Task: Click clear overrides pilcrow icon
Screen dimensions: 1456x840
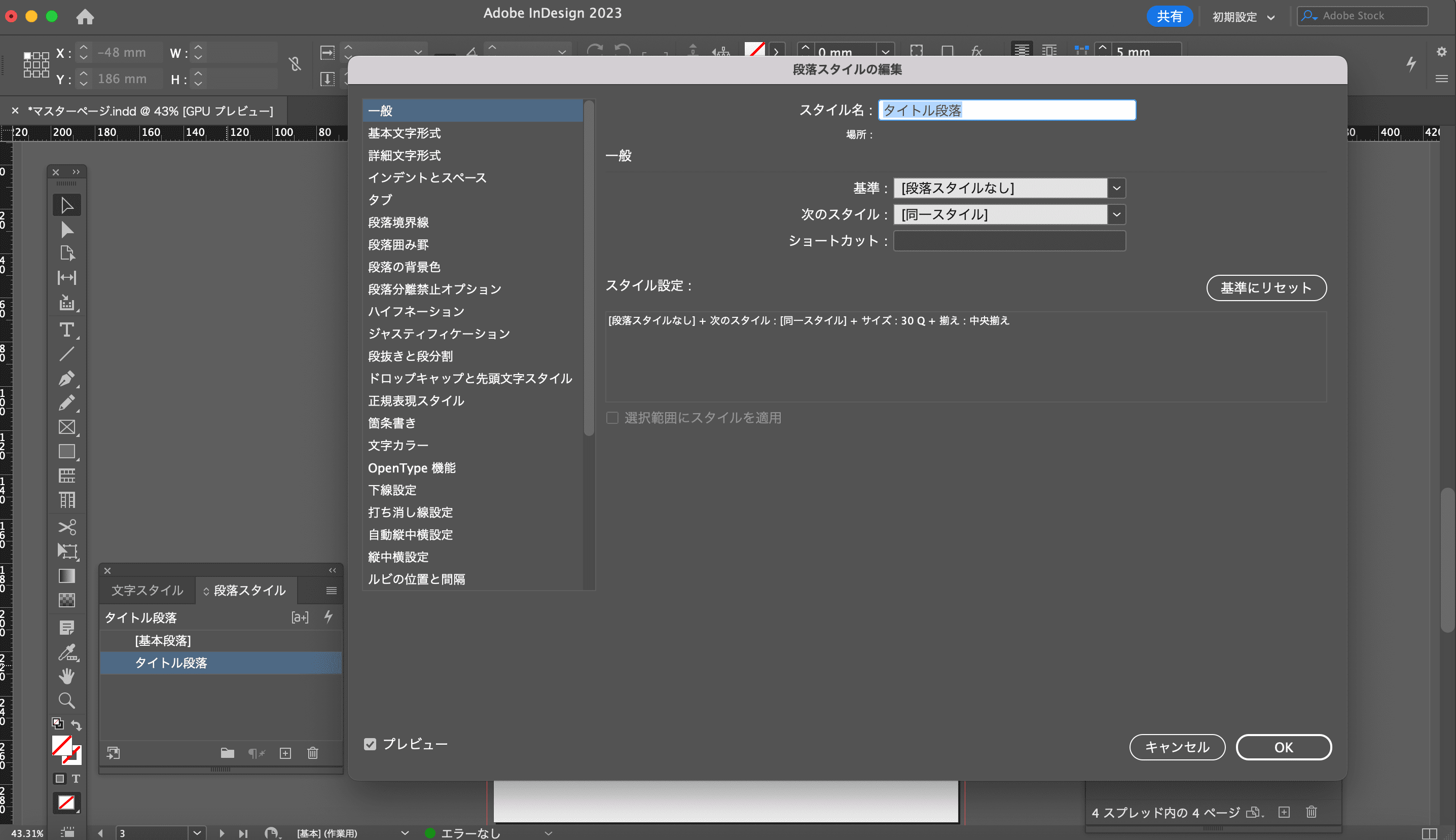Action: click(256, 753)
